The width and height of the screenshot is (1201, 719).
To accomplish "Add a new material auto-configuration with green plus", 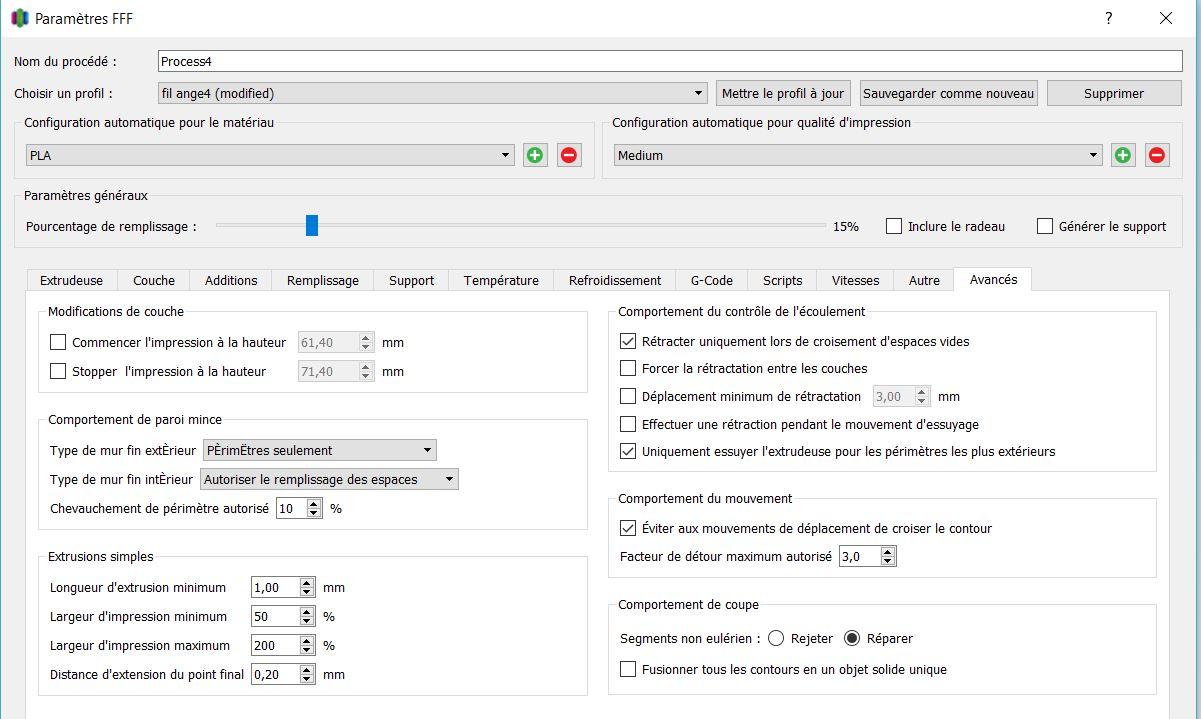I will coord(535,155).
